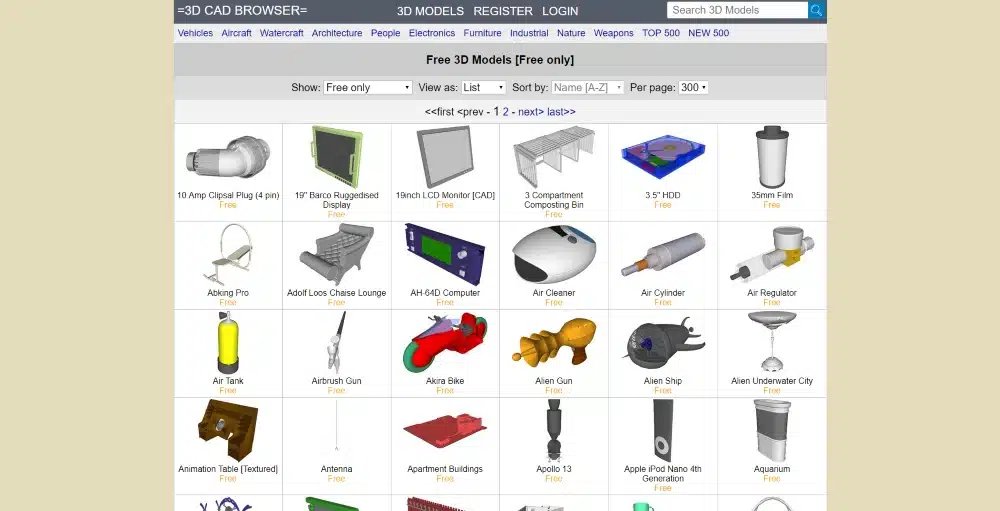The height and width of the screenshot is (511, 1000).
Task: Open the Abking Pro bench image
Action: 228,255
